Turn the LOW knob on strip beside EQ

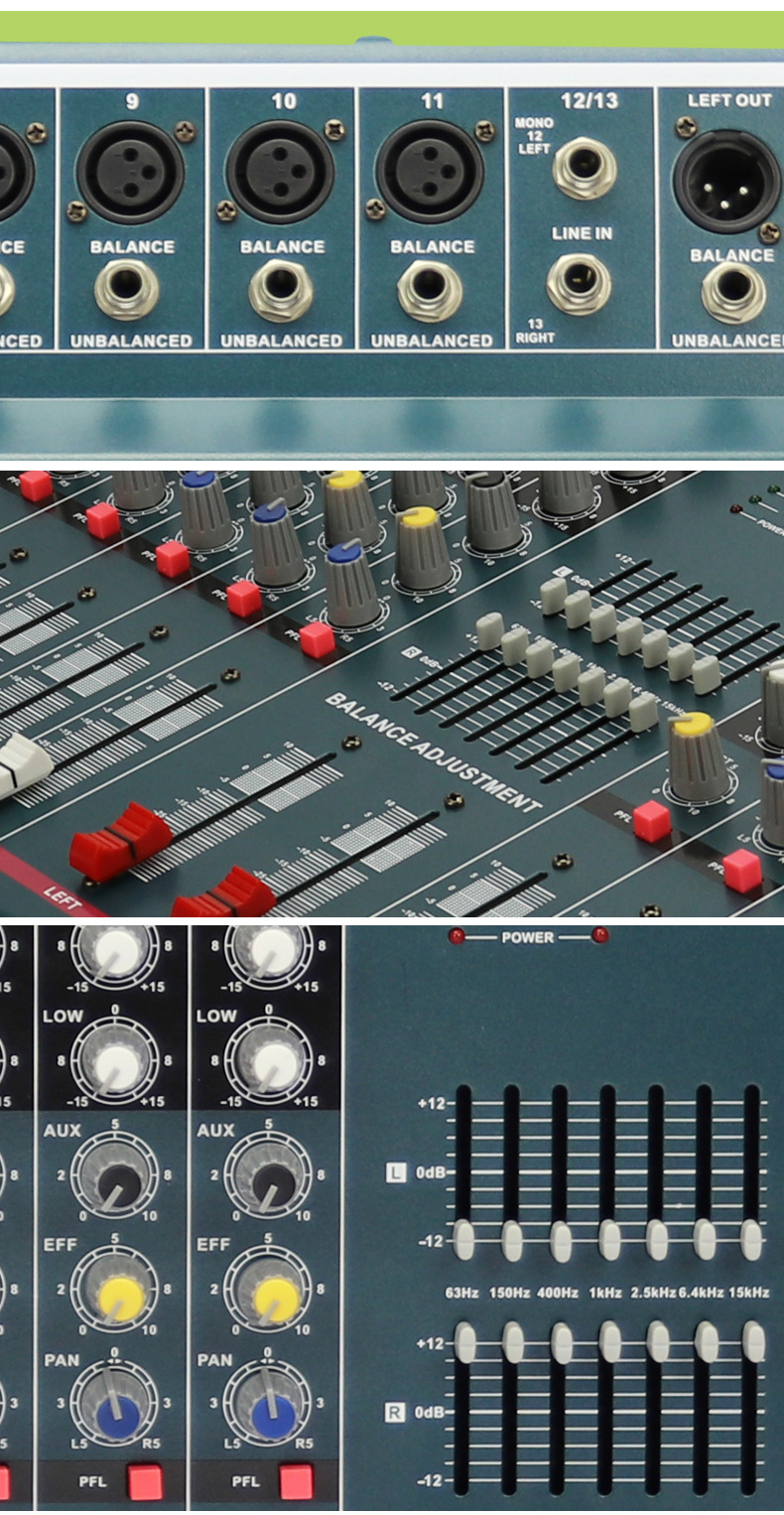[x=268, y=1061]
